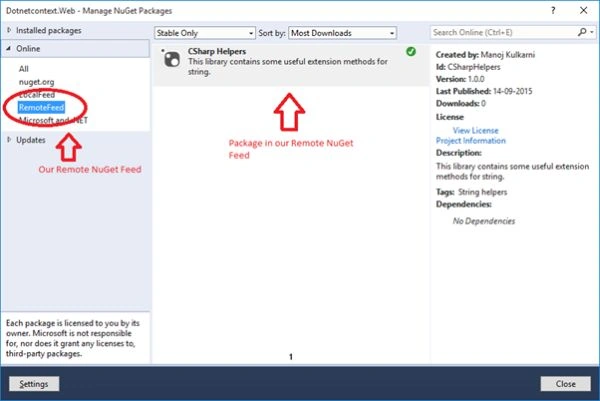Select the nuget.org source
The image size is (600, 401).
(36, 82)
